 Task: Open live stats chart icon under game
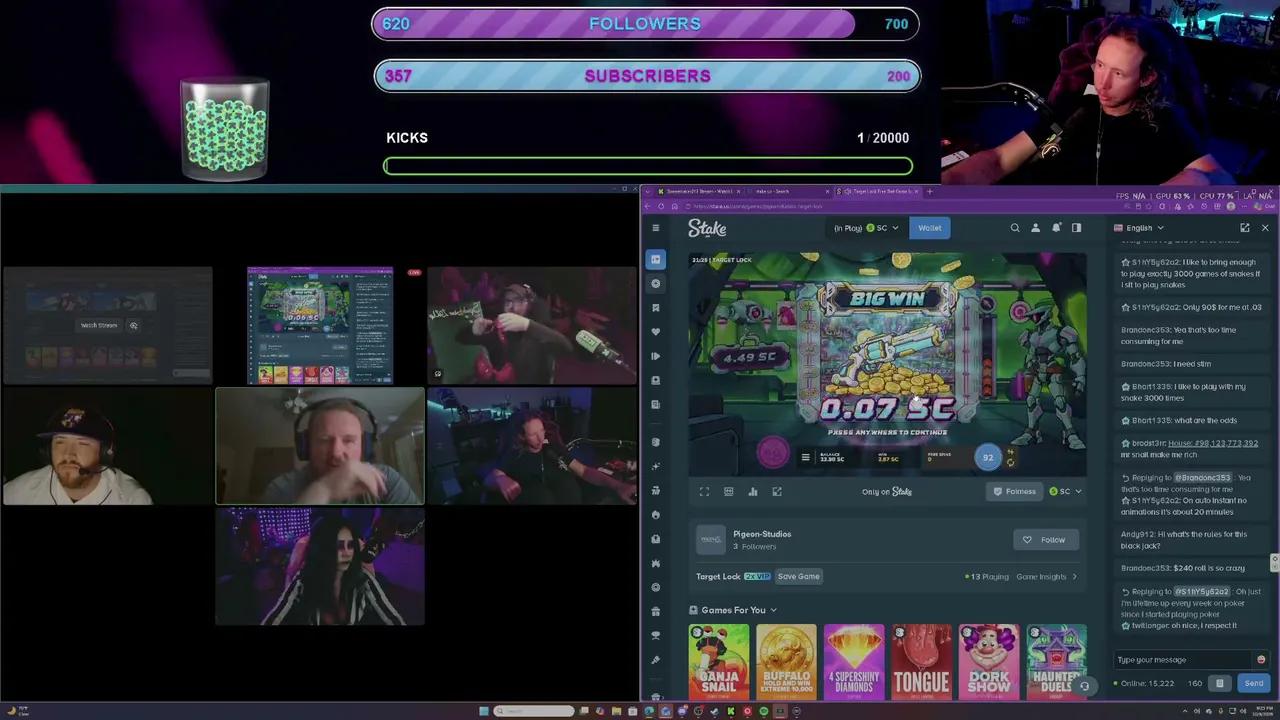[x=753, y=492]
